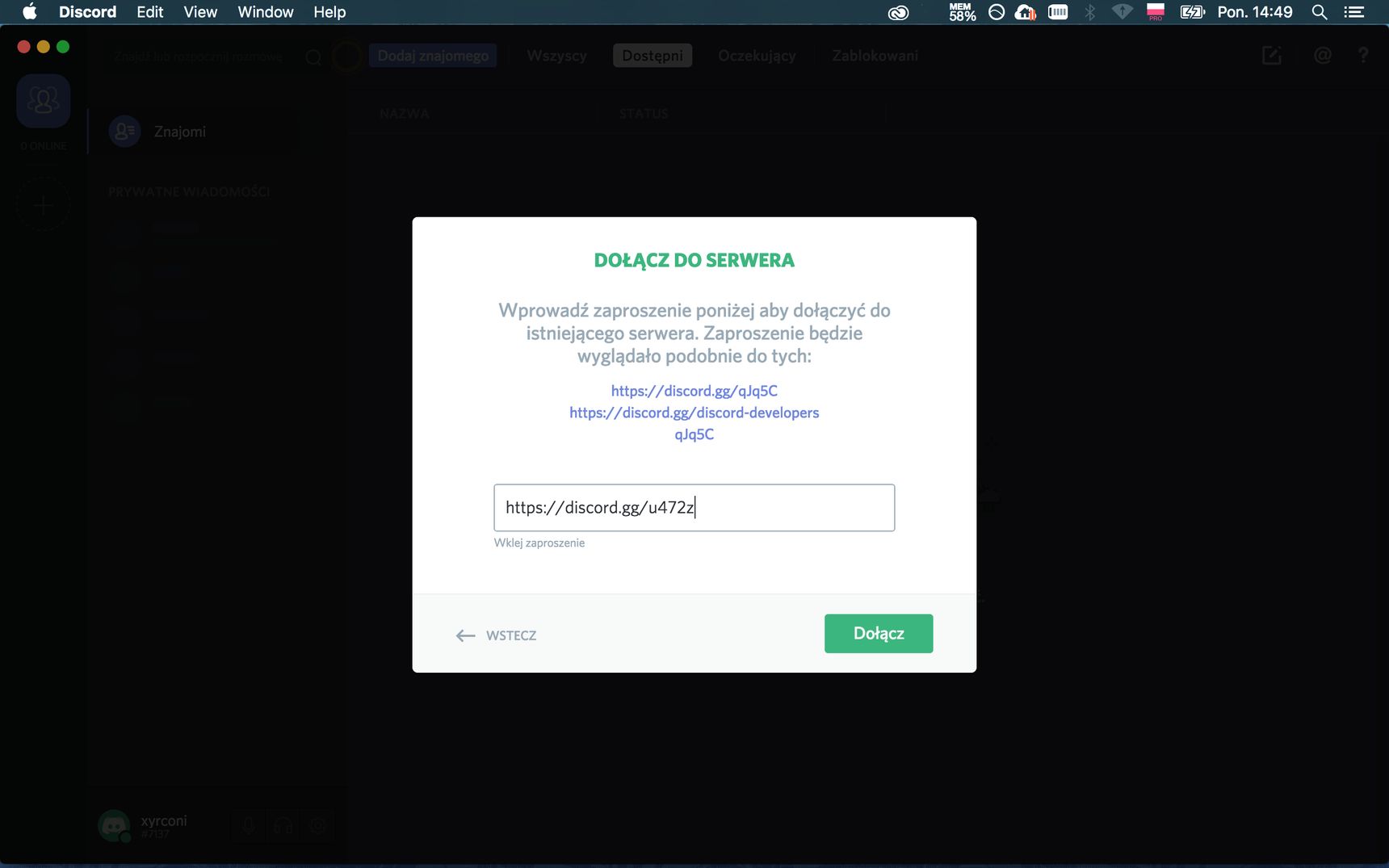Click the Polish flag input source icon

(1156, 12)
